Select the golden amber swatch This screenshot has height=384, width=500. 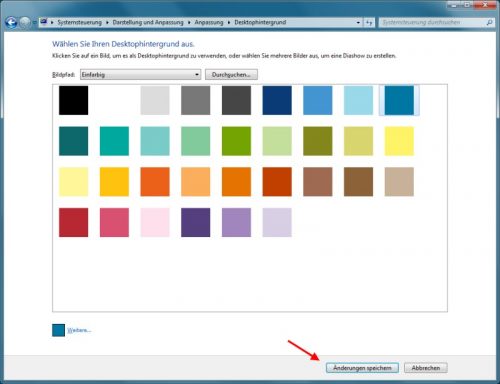(x=114, y=182)
